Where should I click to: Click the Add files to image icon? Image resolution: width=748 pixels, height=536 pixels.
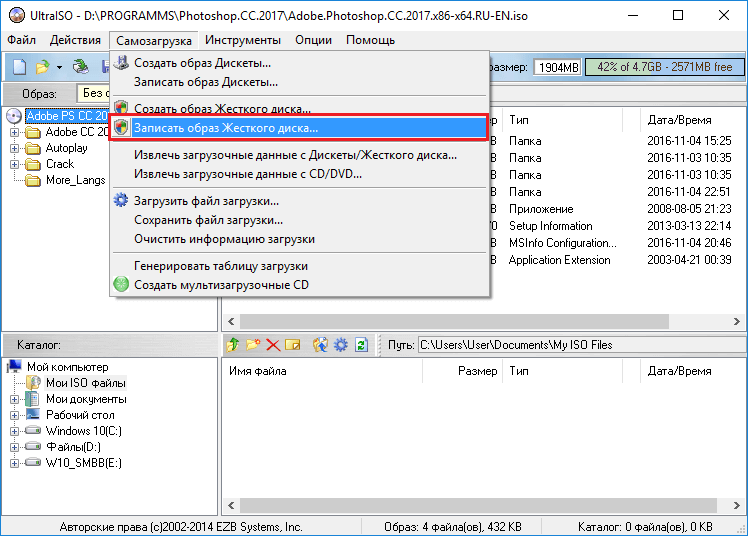pos(320,344)
